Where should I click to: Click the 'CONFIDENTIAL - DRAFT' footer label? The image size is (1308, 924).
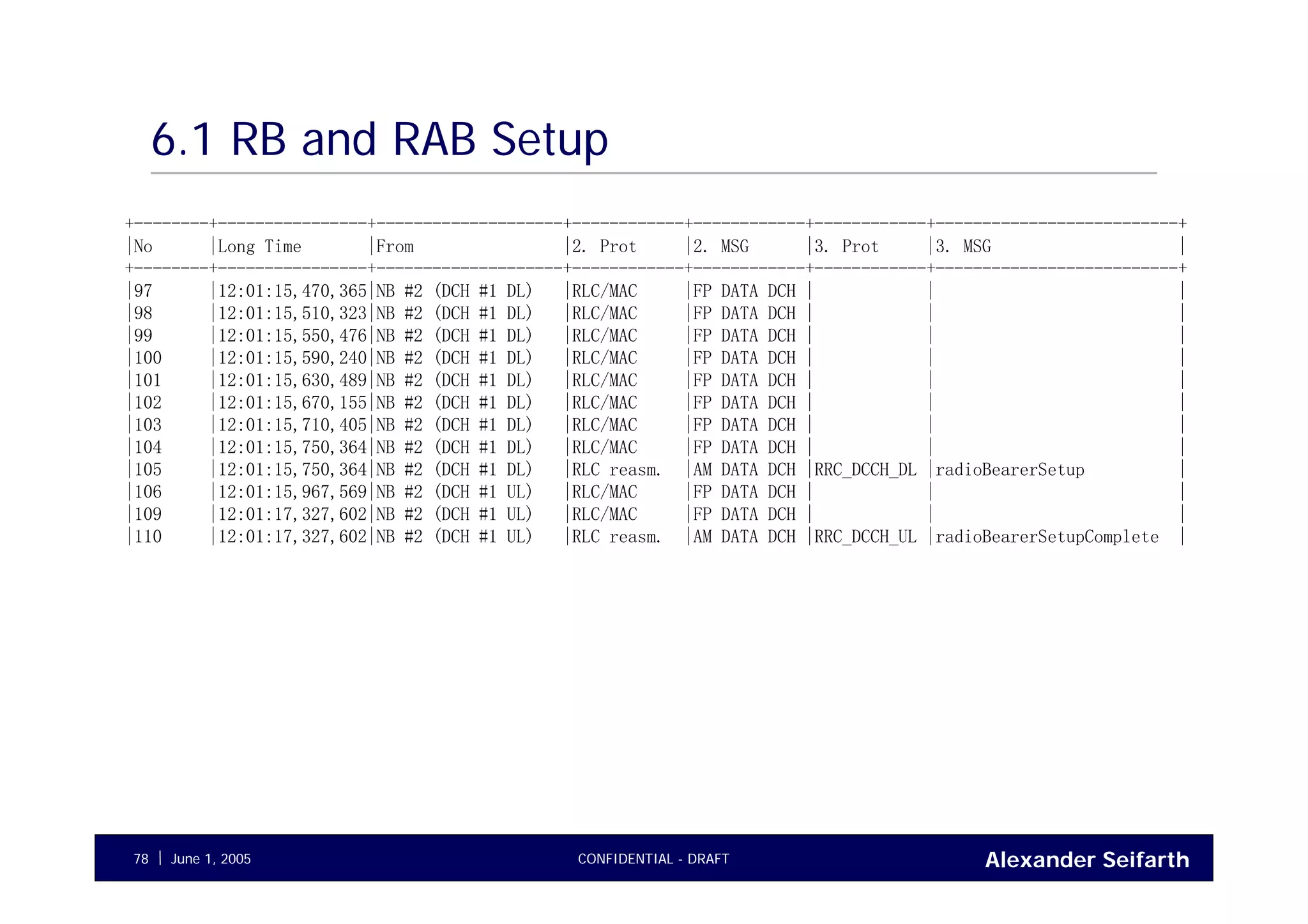pyautogui.click(x=653, y=859)
